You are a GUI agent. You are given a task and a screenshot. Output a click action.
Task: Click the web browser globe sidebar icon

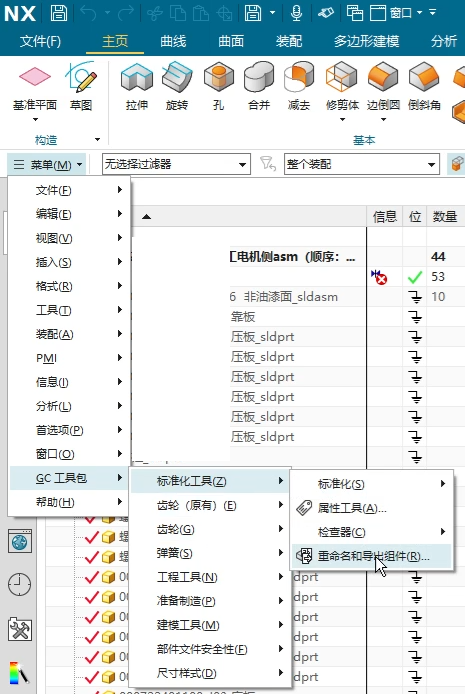tap(20, 540)
